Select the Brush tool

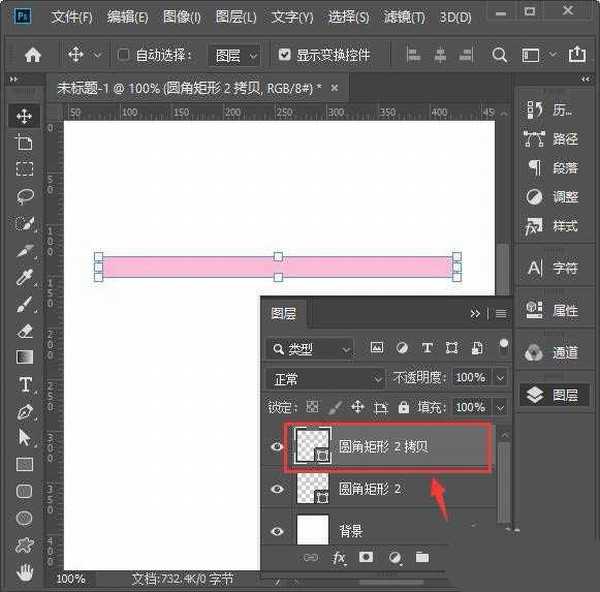point(24,304)
